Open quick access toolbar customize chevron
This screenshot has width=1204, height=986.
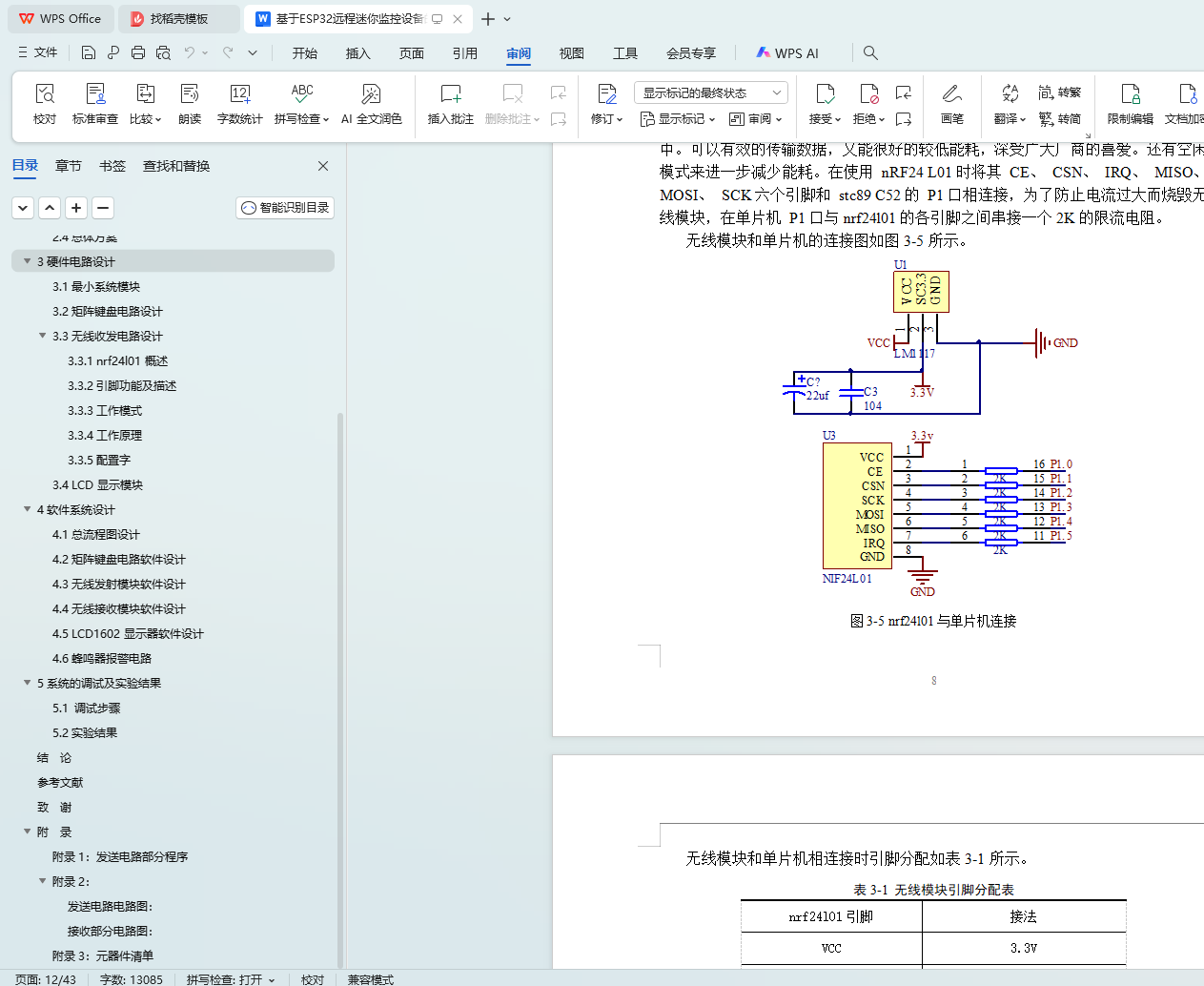coord(253,52)
